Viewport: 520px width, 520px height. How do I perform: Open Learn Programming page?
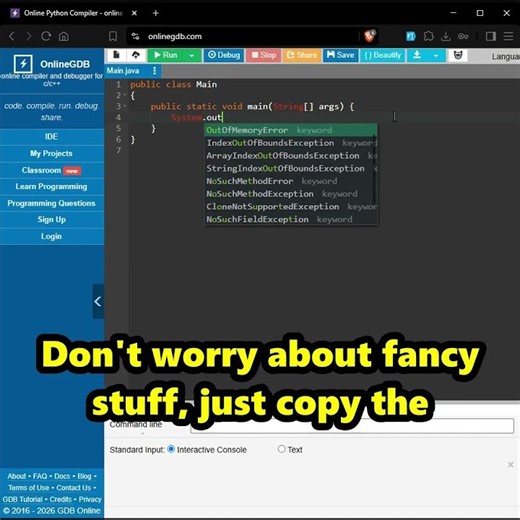51,187
